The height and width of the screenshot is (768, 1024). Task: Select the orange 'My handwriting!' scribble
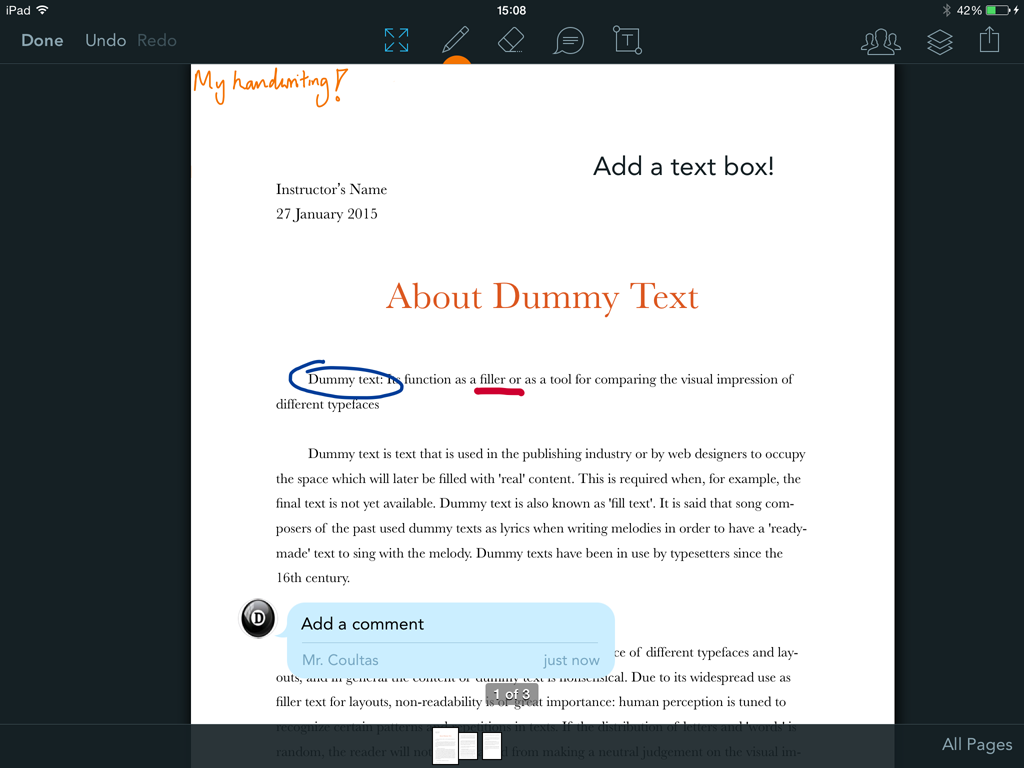[x=270, y=86]
